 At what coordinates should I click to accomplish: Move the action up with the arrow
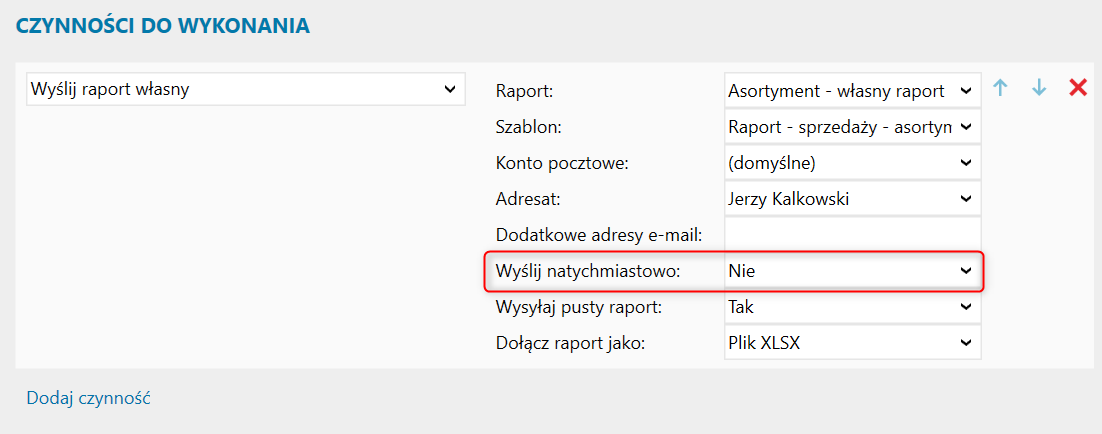coord(1000,88)
